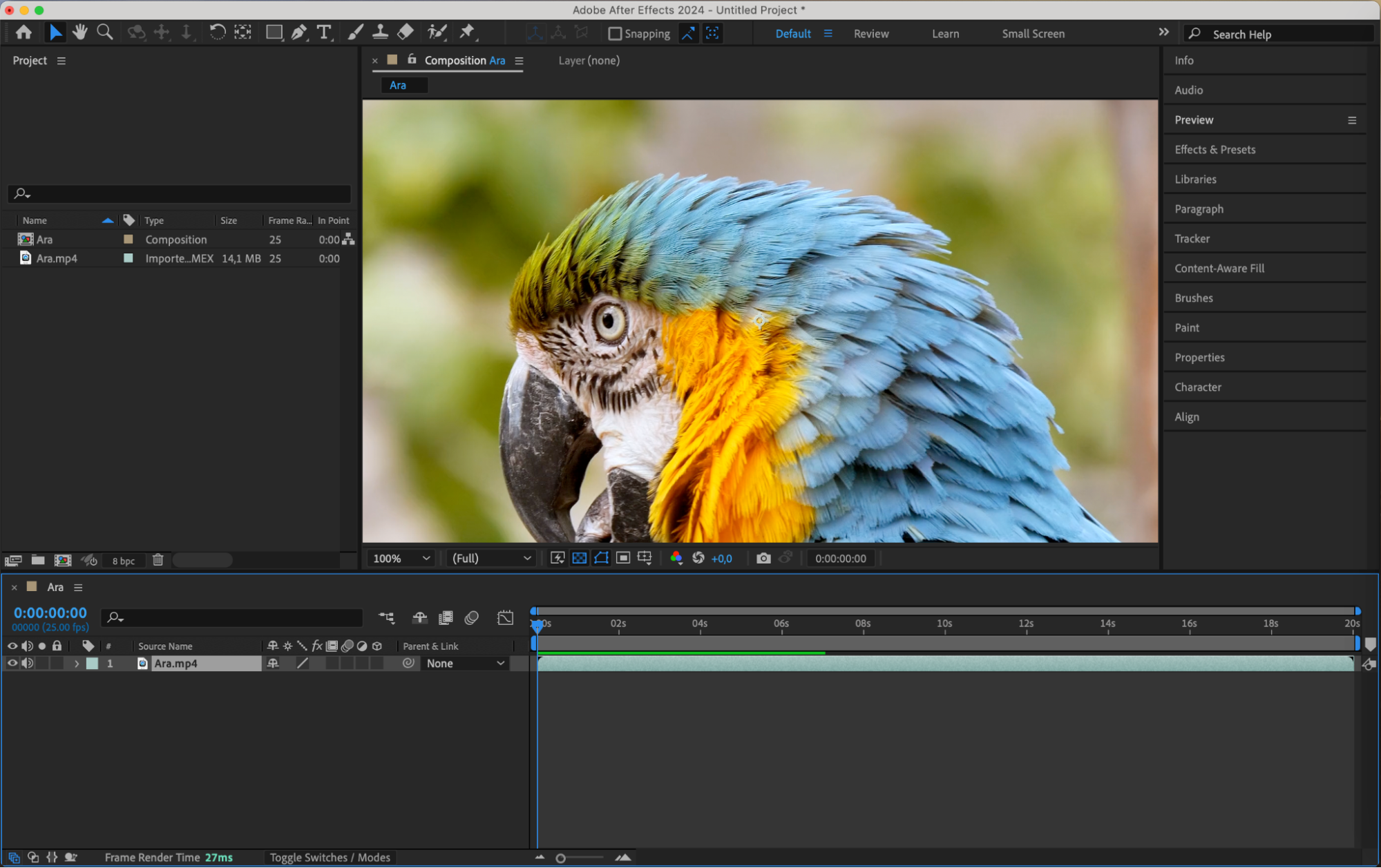Image resolution: width=1381 pixels, height=868 pixels.
Task: Enable the Snapping checkbox
Action: [x=615, y=34]
